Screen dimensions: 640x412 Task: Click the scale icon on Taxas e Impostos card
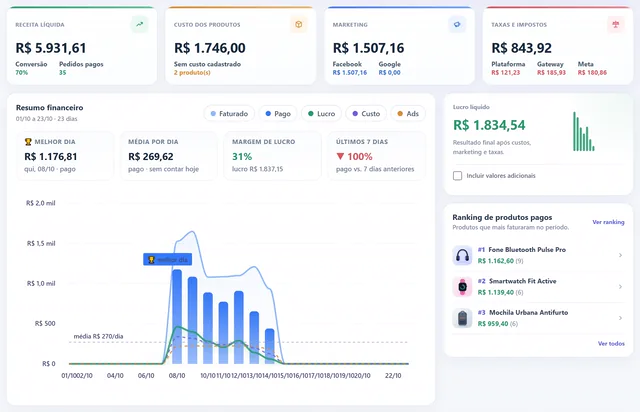pos(616,24)
